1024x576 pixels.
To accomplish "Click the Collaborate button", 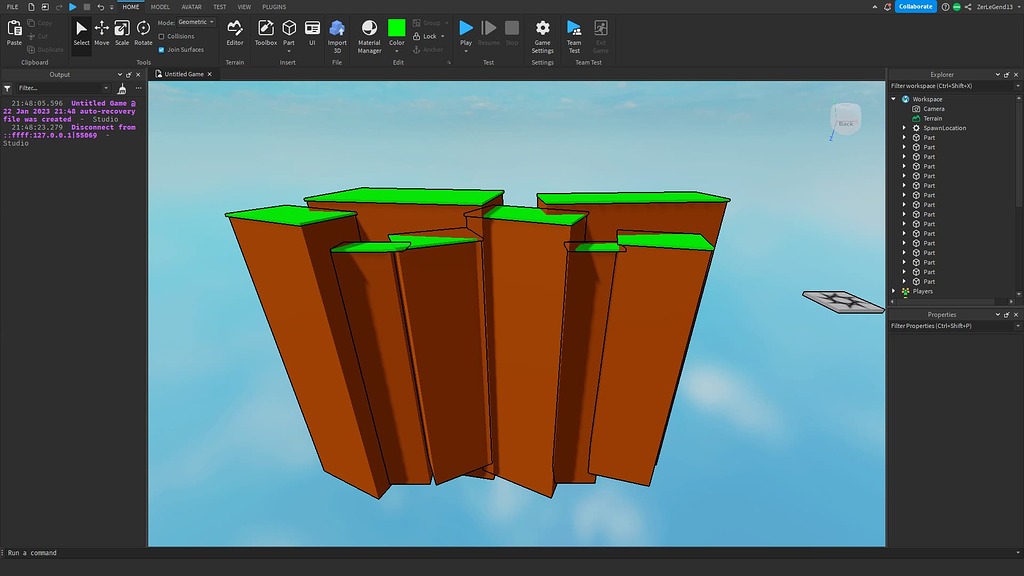I will point(916,7).
